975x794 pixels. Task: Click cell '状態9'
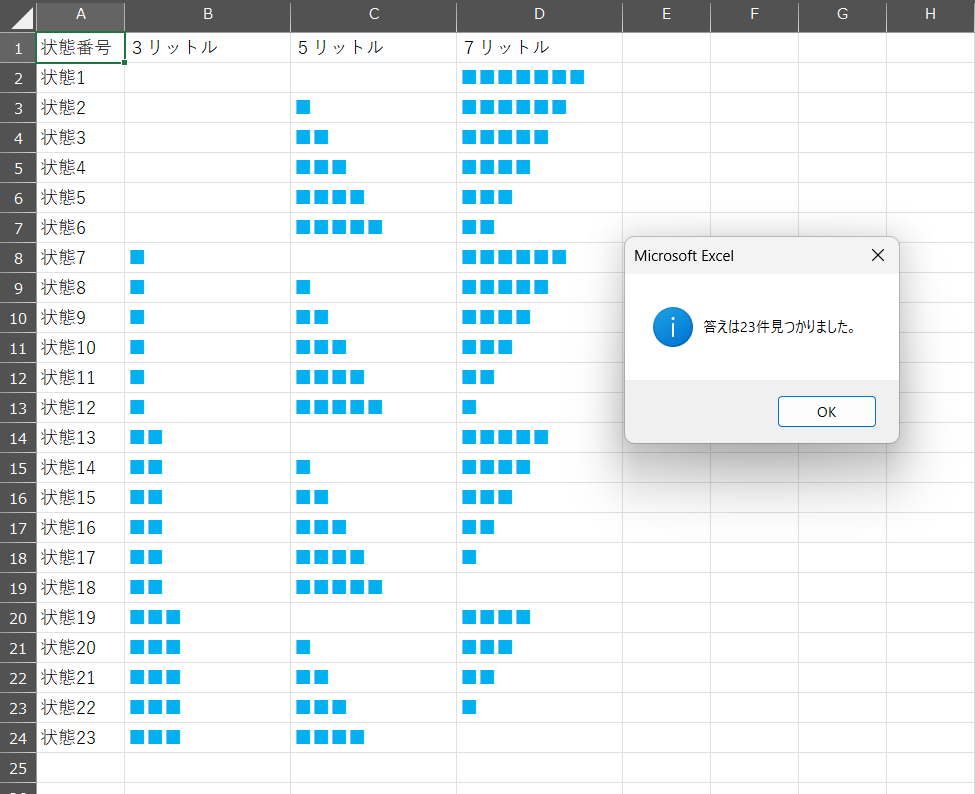[x=80, y=318]
